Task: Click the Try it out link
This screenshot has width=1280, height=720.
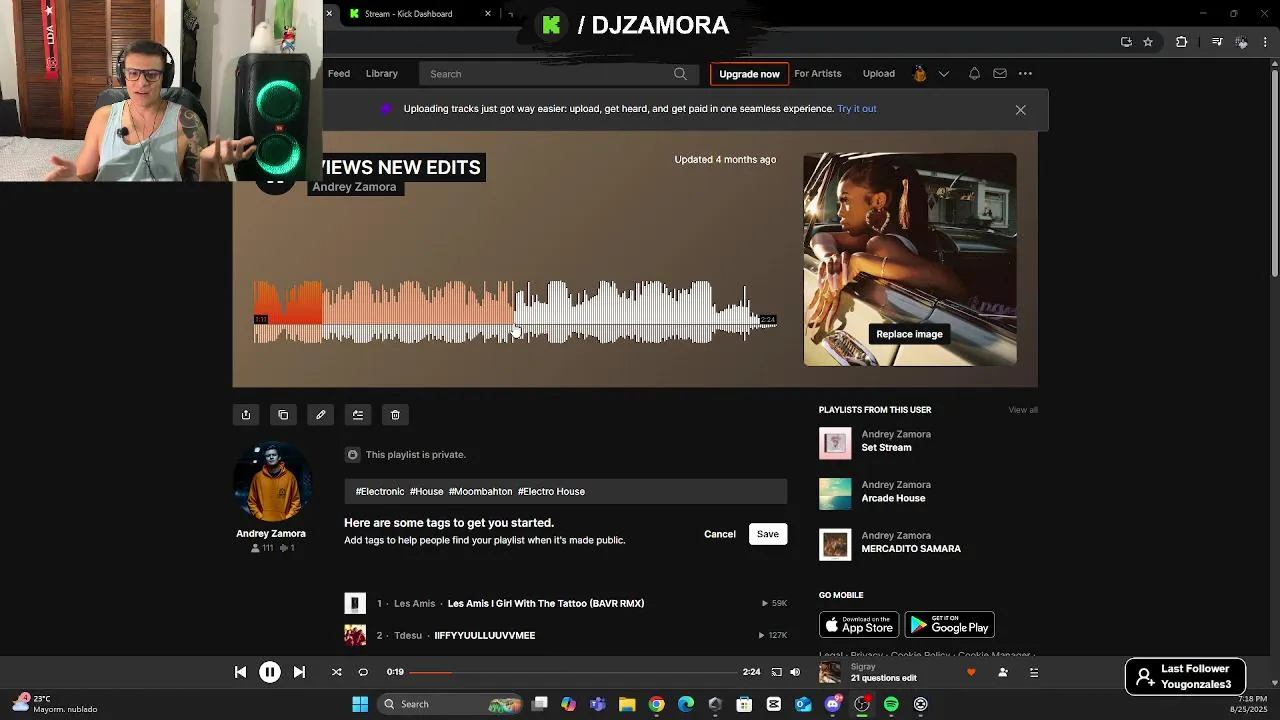Action: [857, 109]
